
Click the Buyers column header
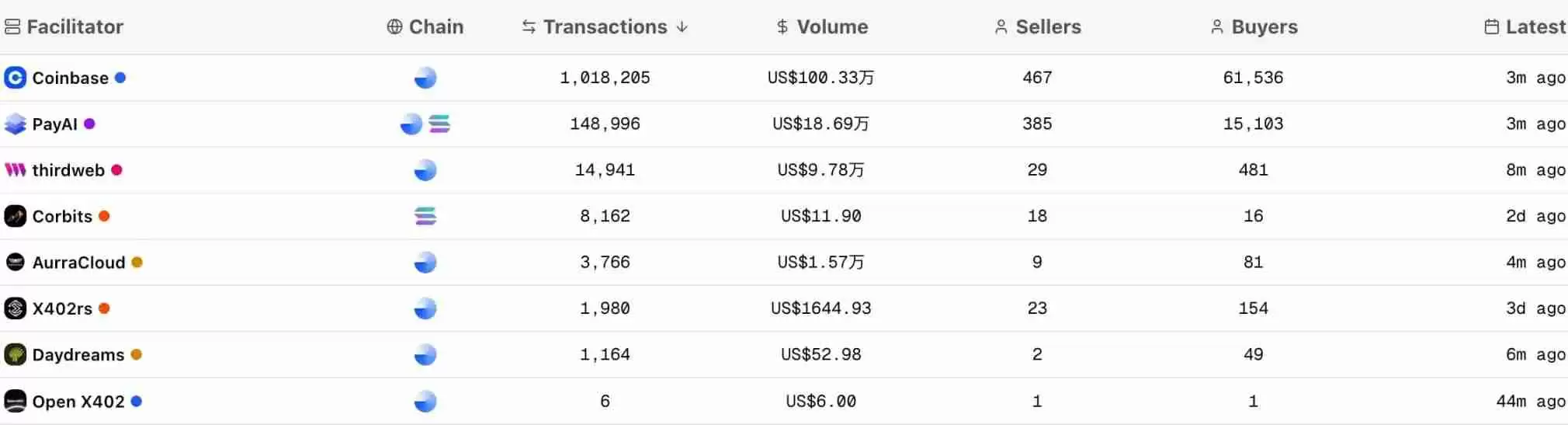[1264, 27]
